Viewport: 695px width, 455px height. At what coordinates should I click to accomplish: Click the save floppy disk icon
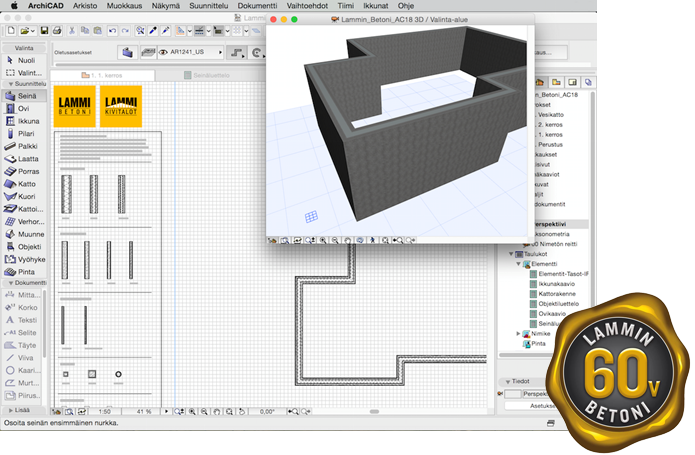coord(44,31)
